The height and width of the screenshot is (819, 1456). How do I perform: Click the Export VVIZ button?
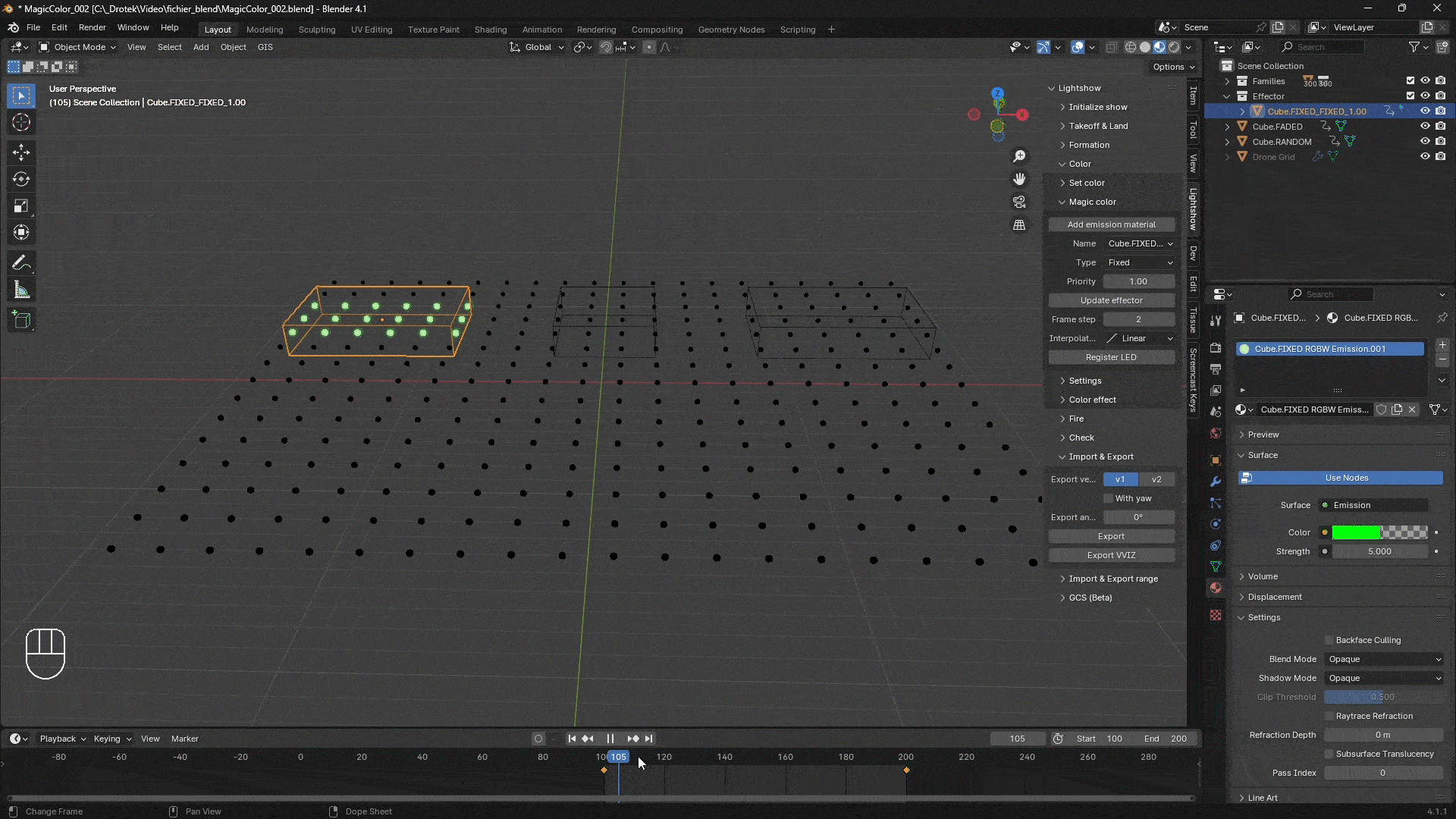pos(1111,555)
